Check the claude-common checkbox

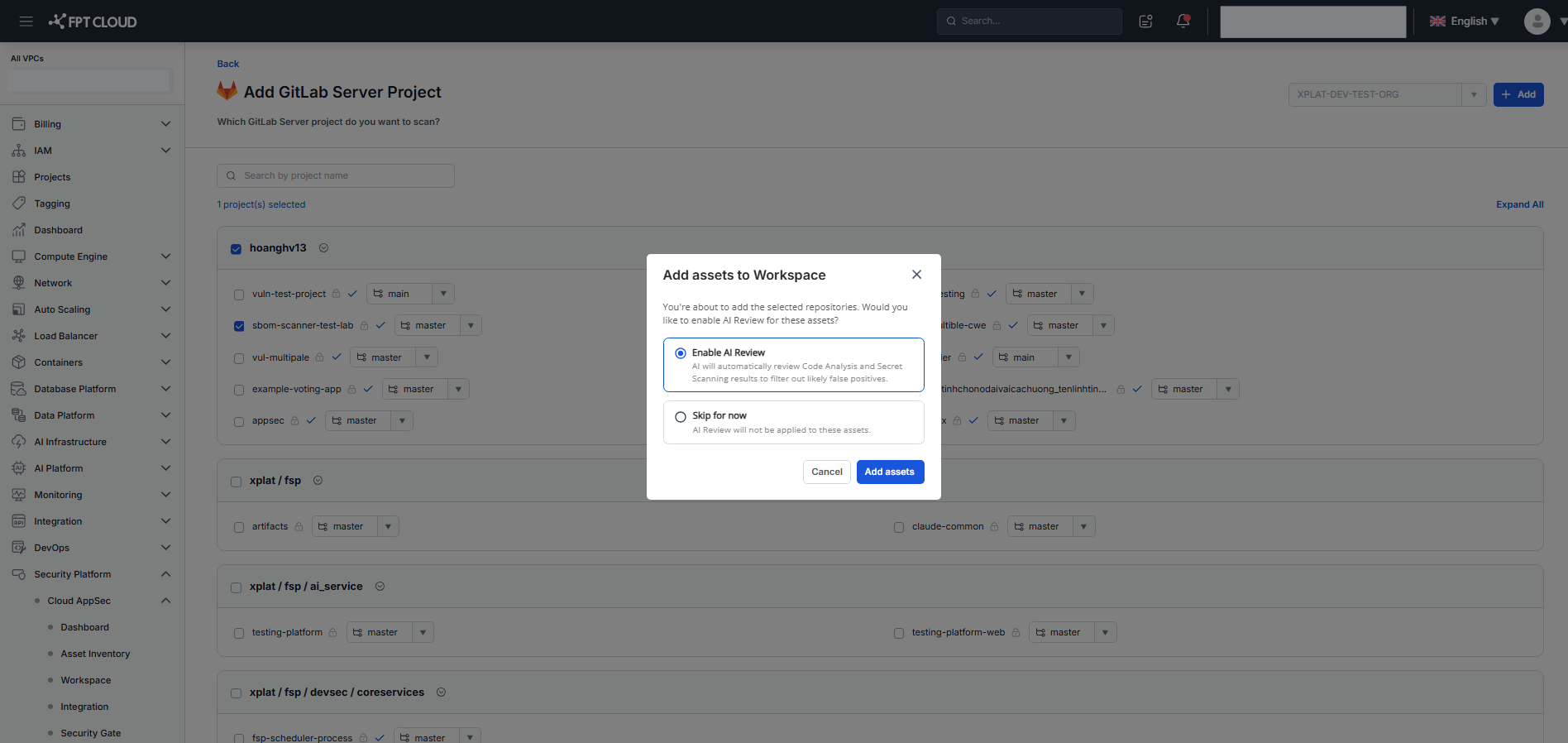click(899, 527)
